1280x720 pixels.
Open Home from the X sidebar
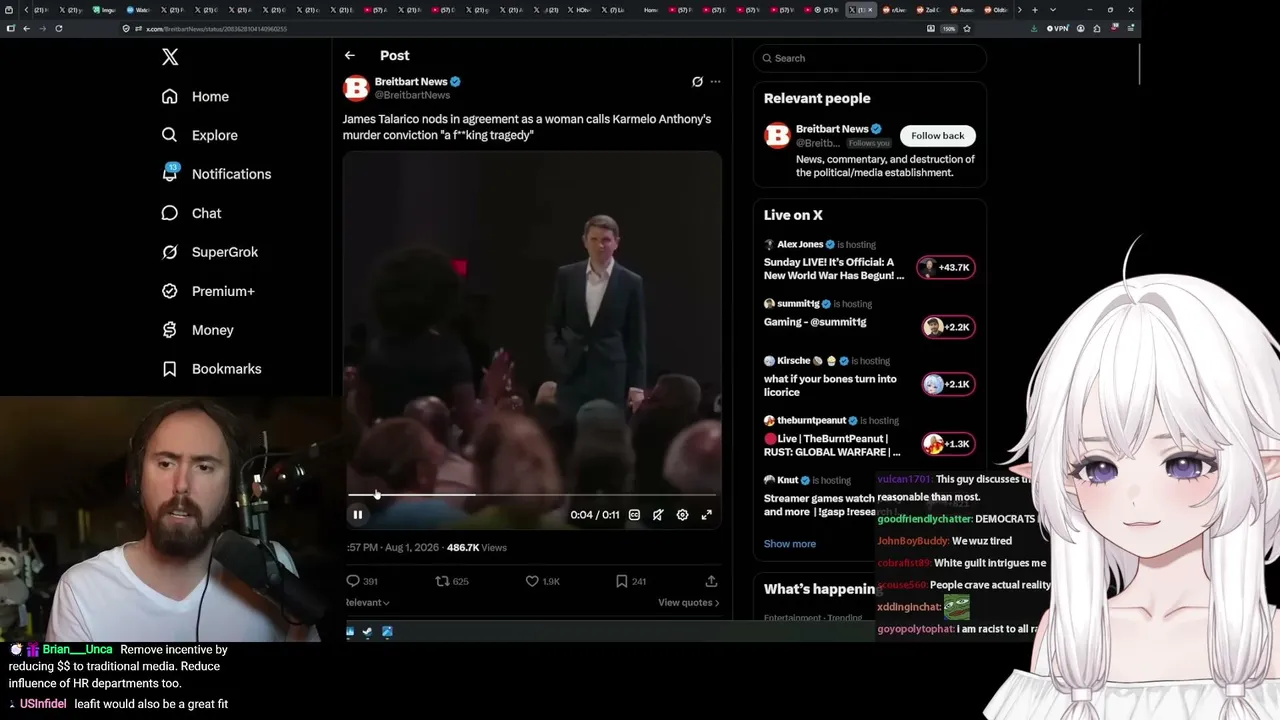click(196, 96)
